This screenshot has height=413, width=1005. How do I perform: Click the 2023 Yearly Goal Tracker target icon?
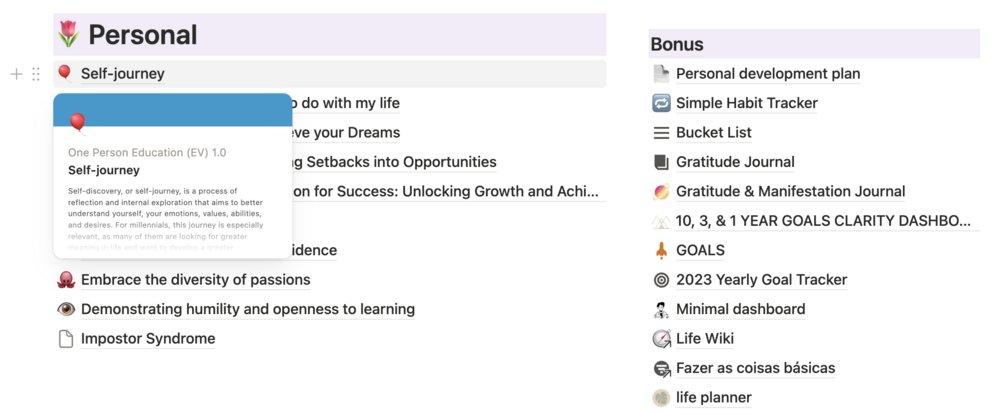pos(661,280)
